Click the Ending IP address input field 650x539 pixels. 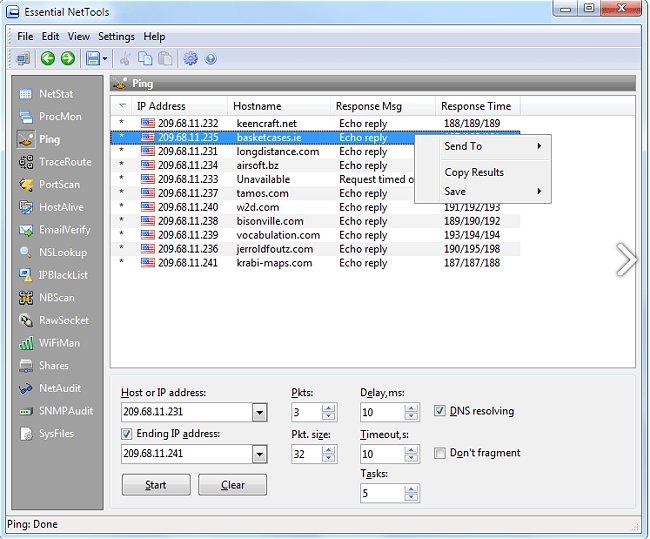coord(187,454)
